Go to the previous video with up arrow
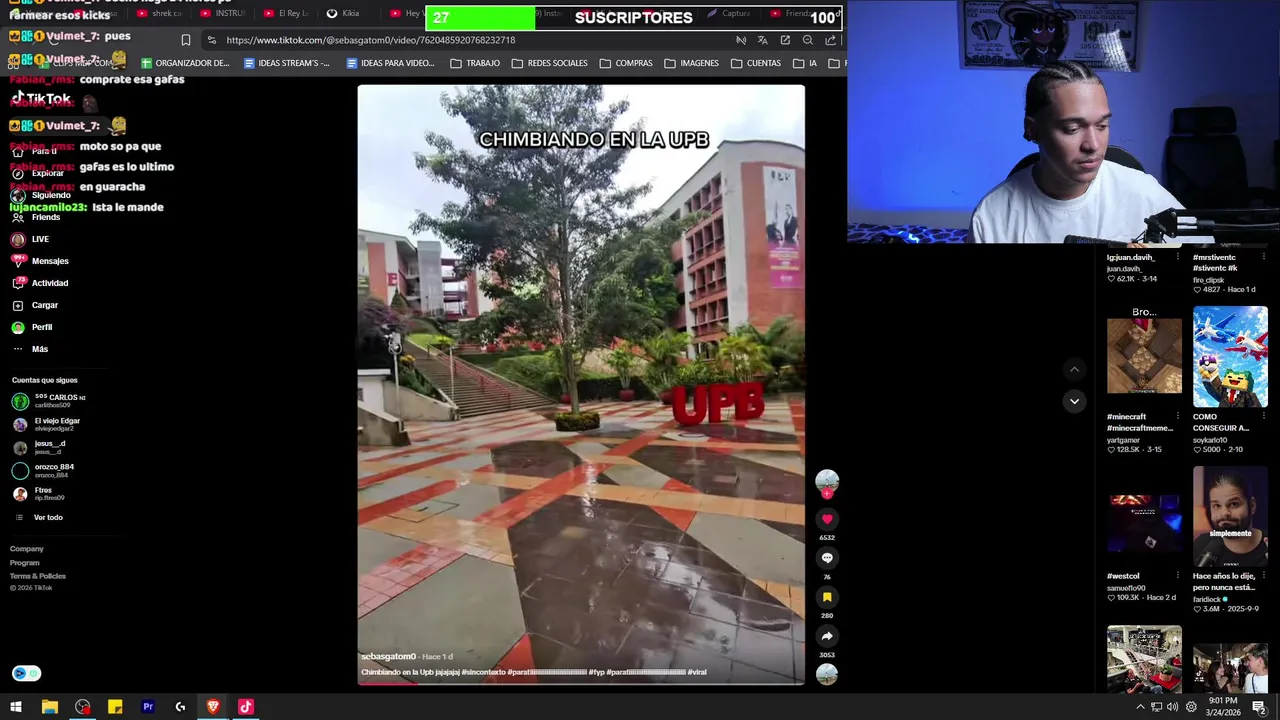The height and width of the screenshot is (720, 1280). (x=1074, y=369)
